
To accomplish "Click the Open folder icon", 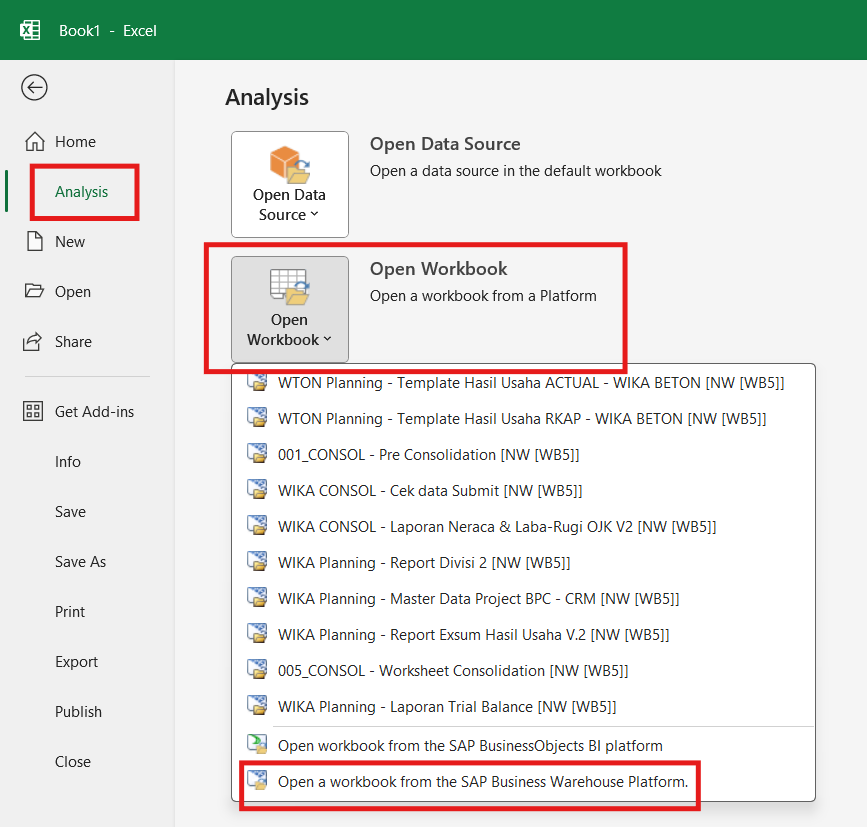I will (35, 292).
